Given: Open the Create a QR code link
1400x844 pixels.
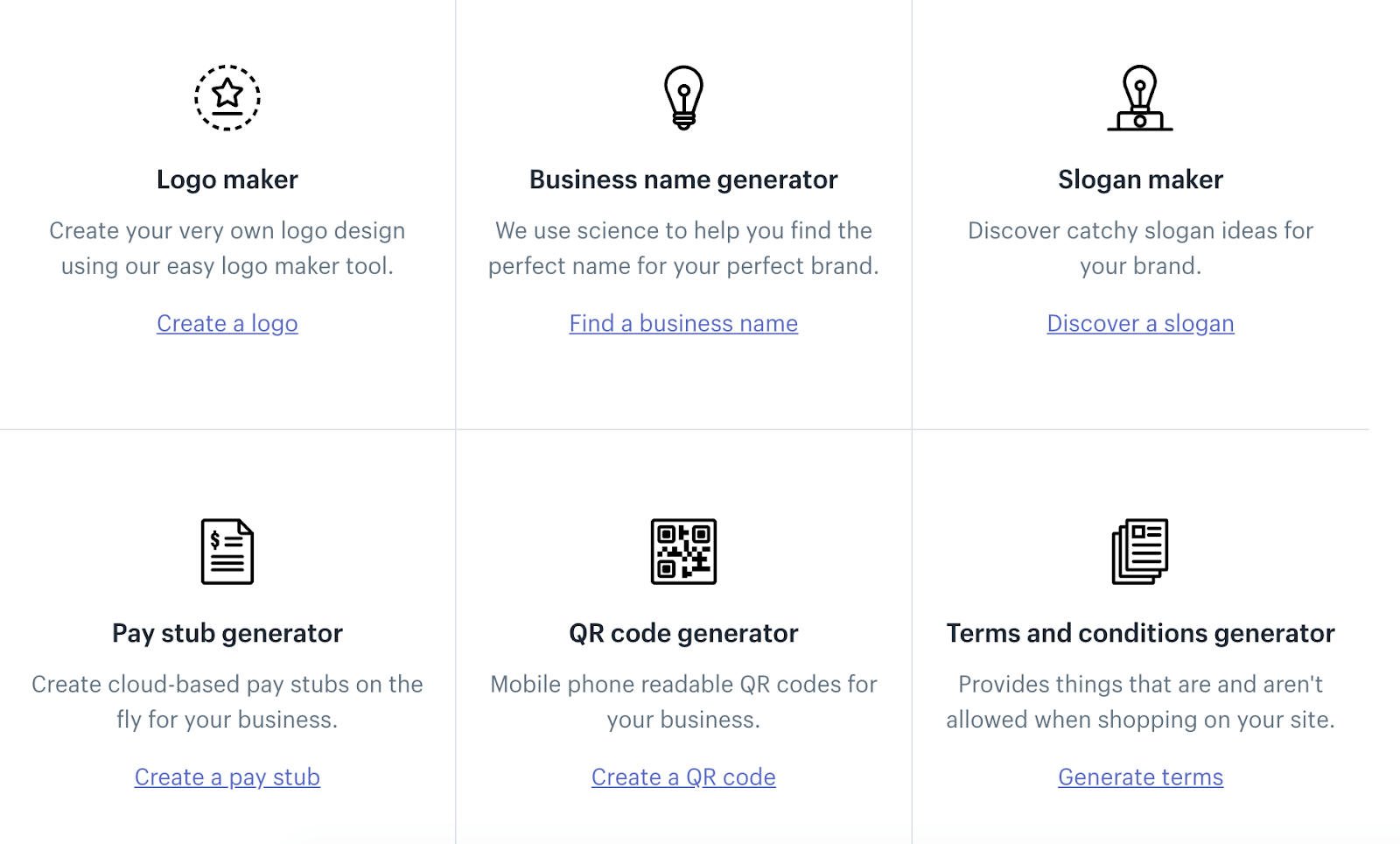Looking at the screenshot, I should [683, 777].
